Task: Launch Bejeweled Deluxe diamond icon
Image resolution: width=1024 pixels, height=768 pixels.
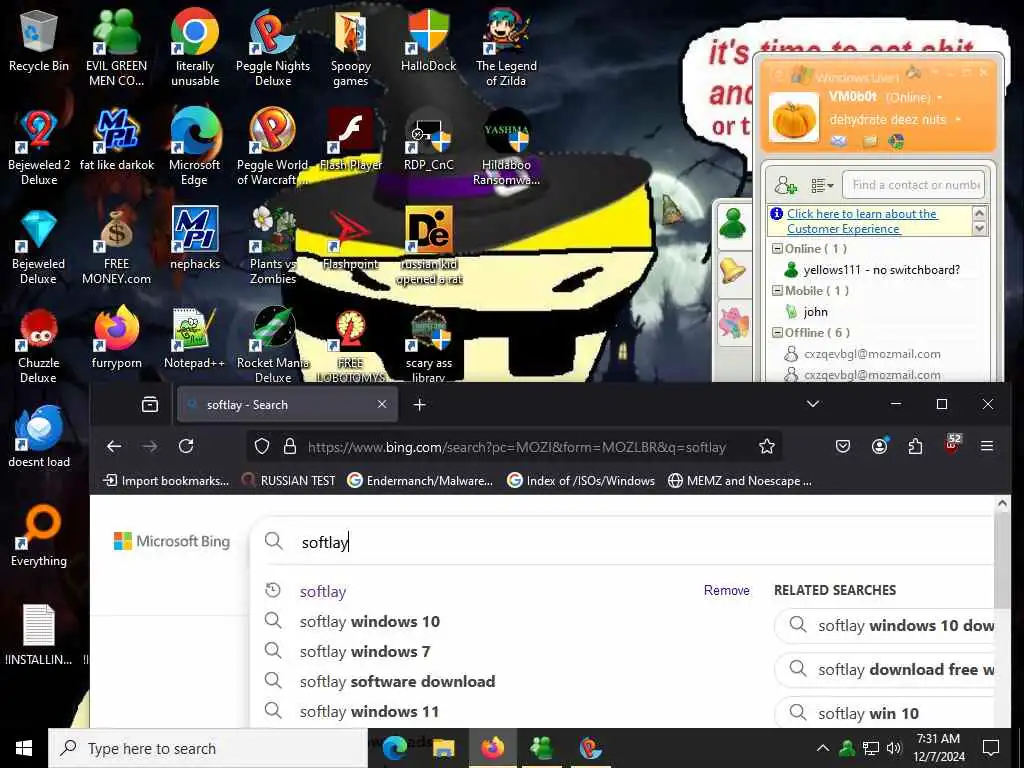Action: click(x=39, y=247)
